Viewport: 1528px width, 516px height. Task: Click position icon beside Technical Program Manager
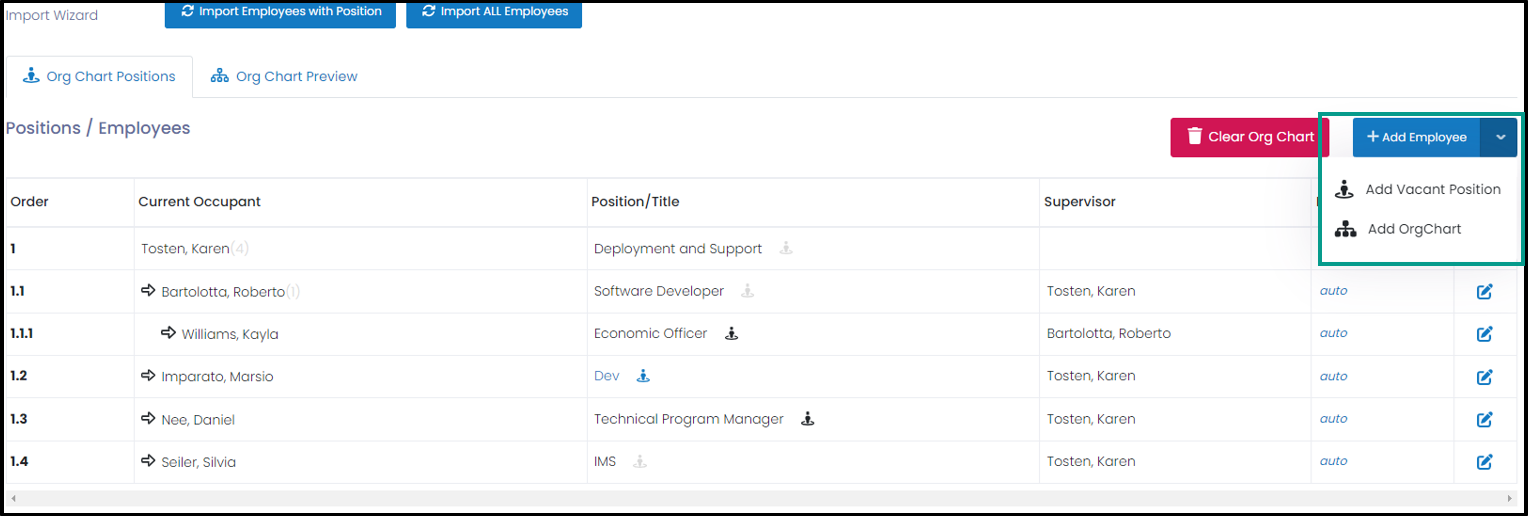tap(808, 419)
